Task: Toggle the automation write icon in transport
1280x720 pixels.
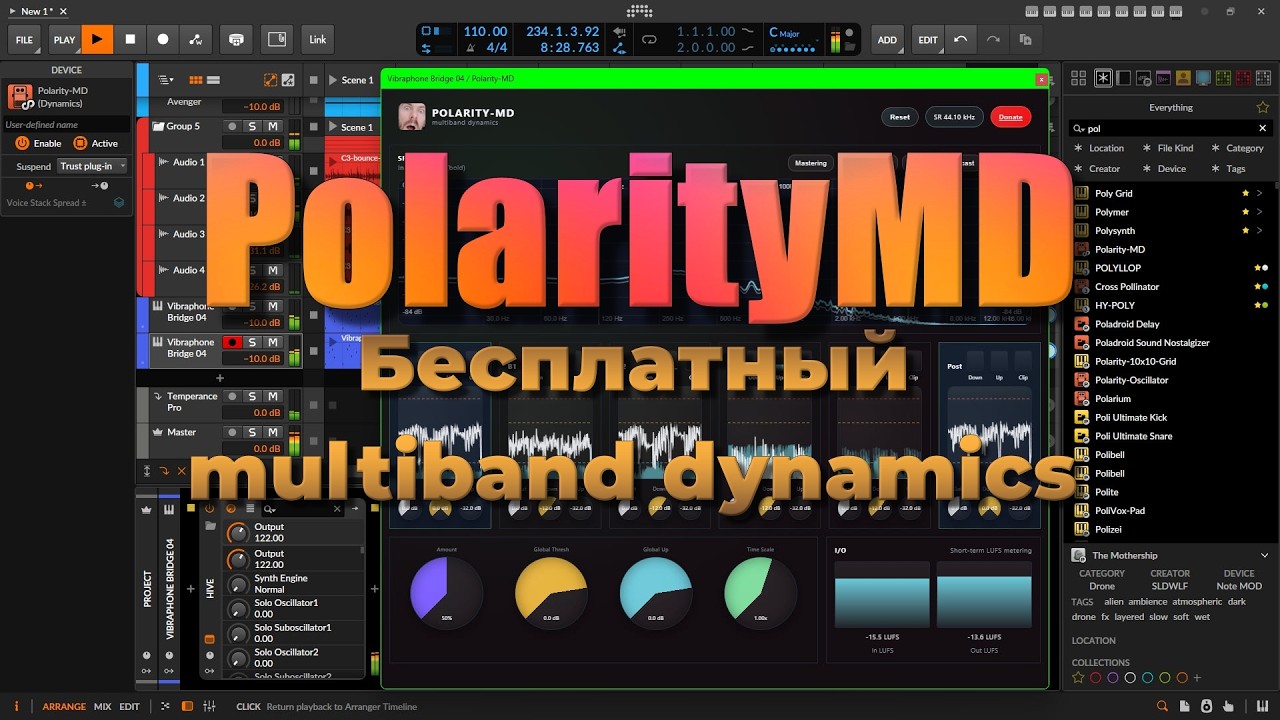Action: click(x=195, y=40)
